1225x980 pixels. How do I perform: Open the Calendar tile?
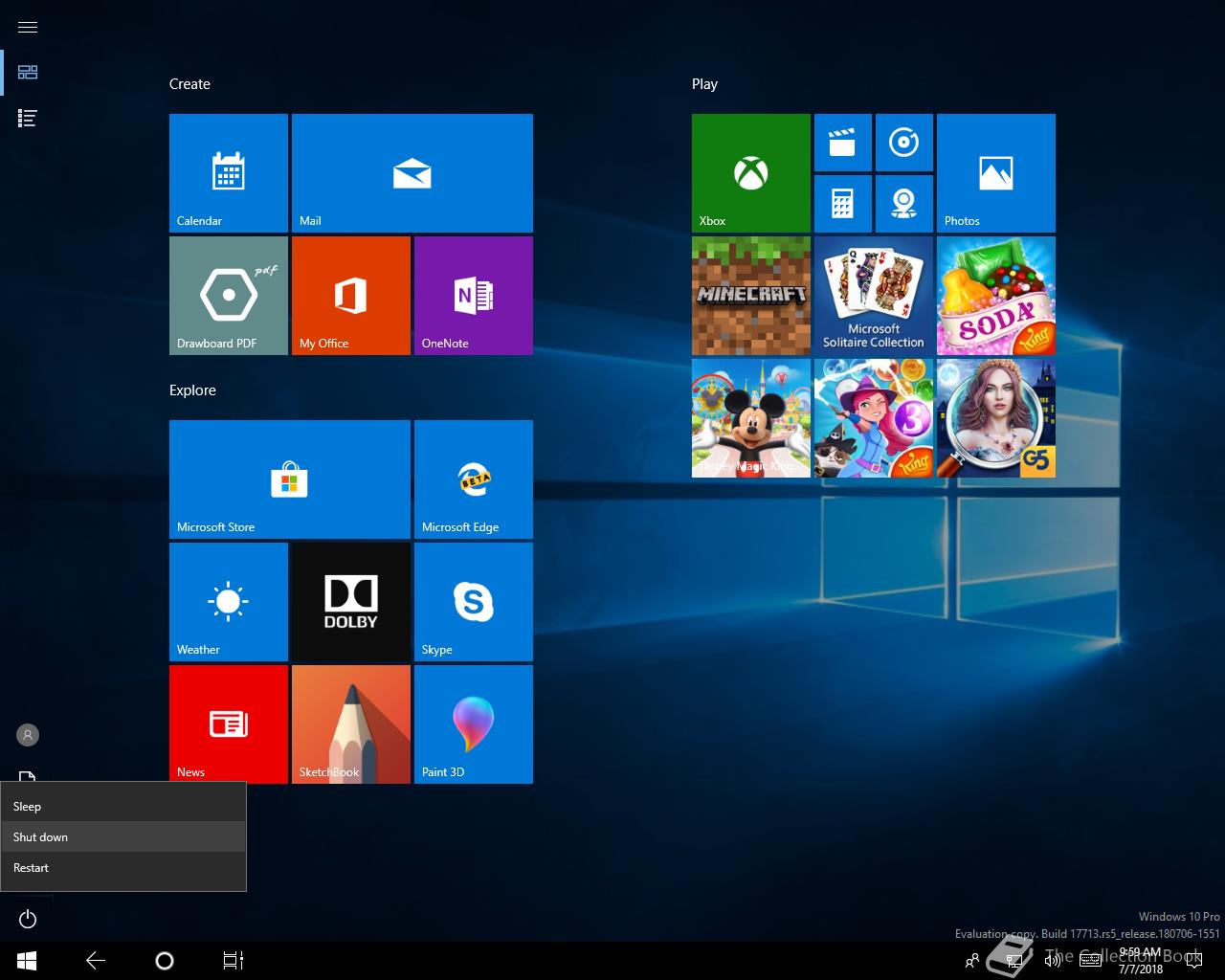tap(229, 173)
